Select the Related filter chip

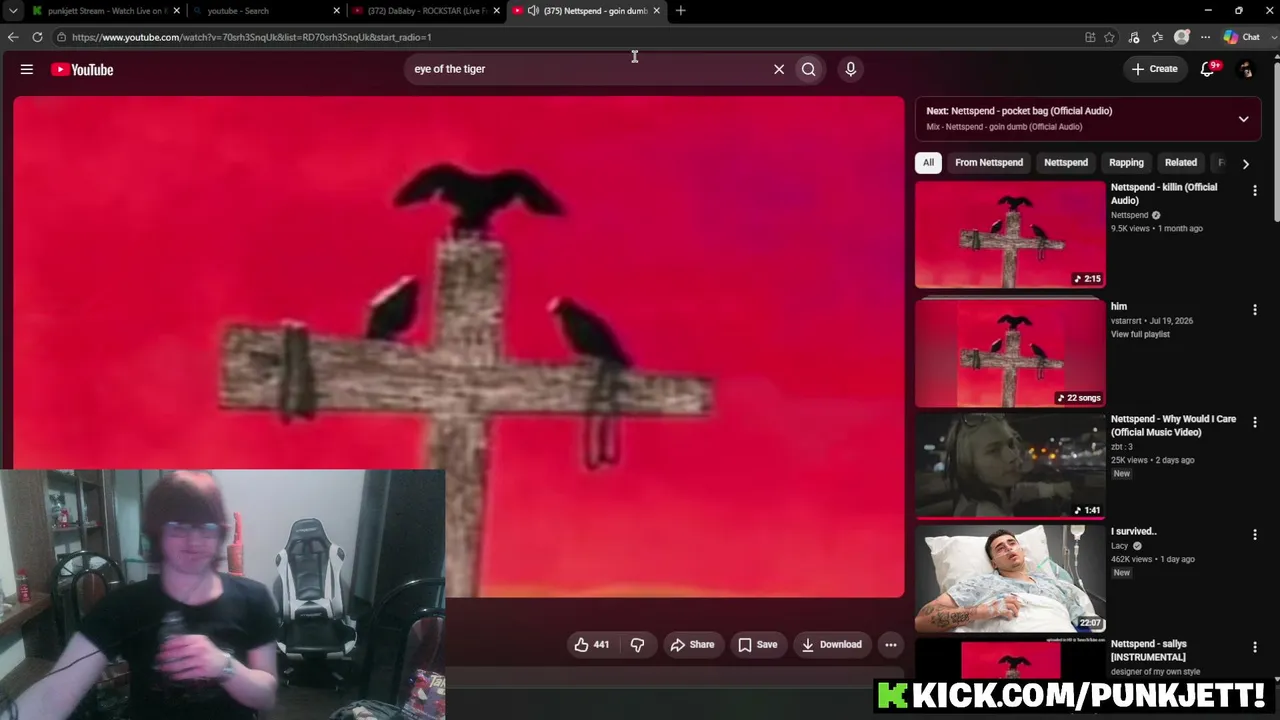pos(1181,163)
